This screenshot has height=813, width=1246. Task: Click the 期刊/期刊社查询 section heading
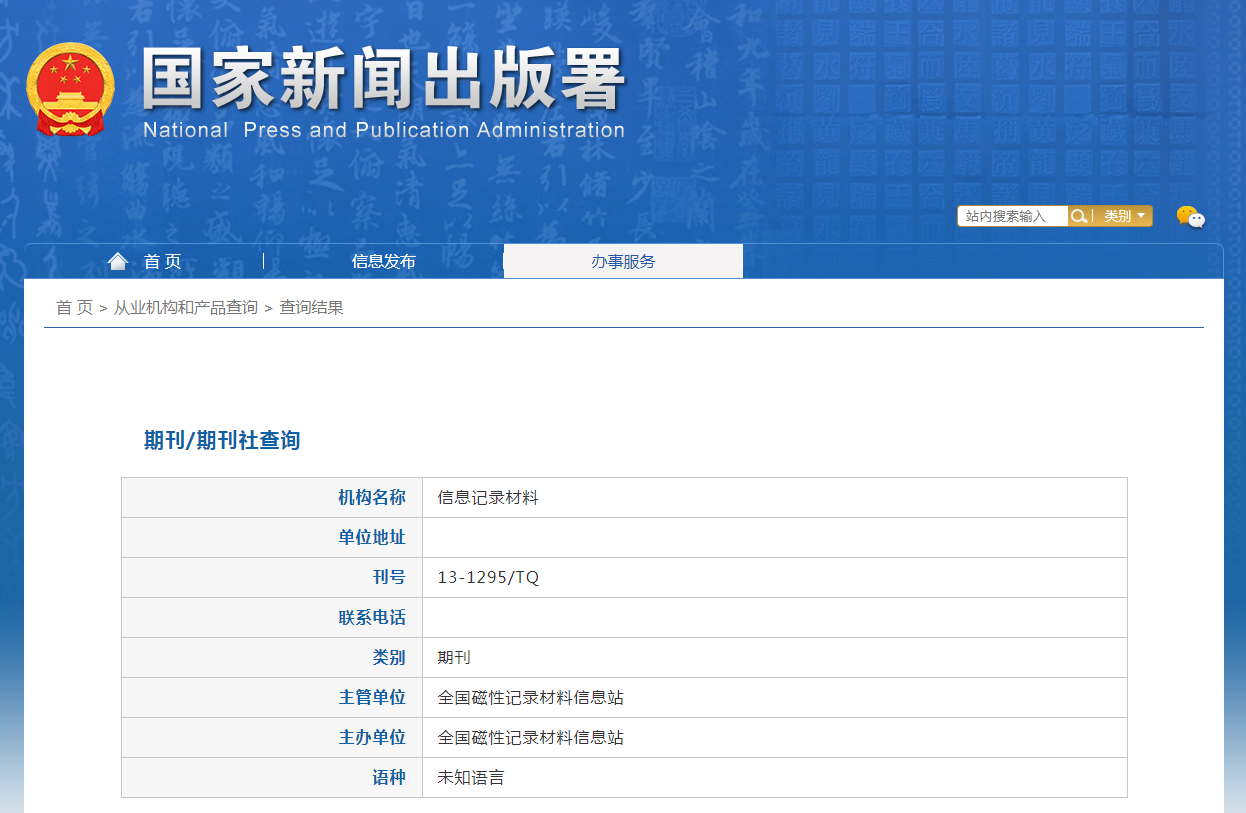[x=222, y=441]
